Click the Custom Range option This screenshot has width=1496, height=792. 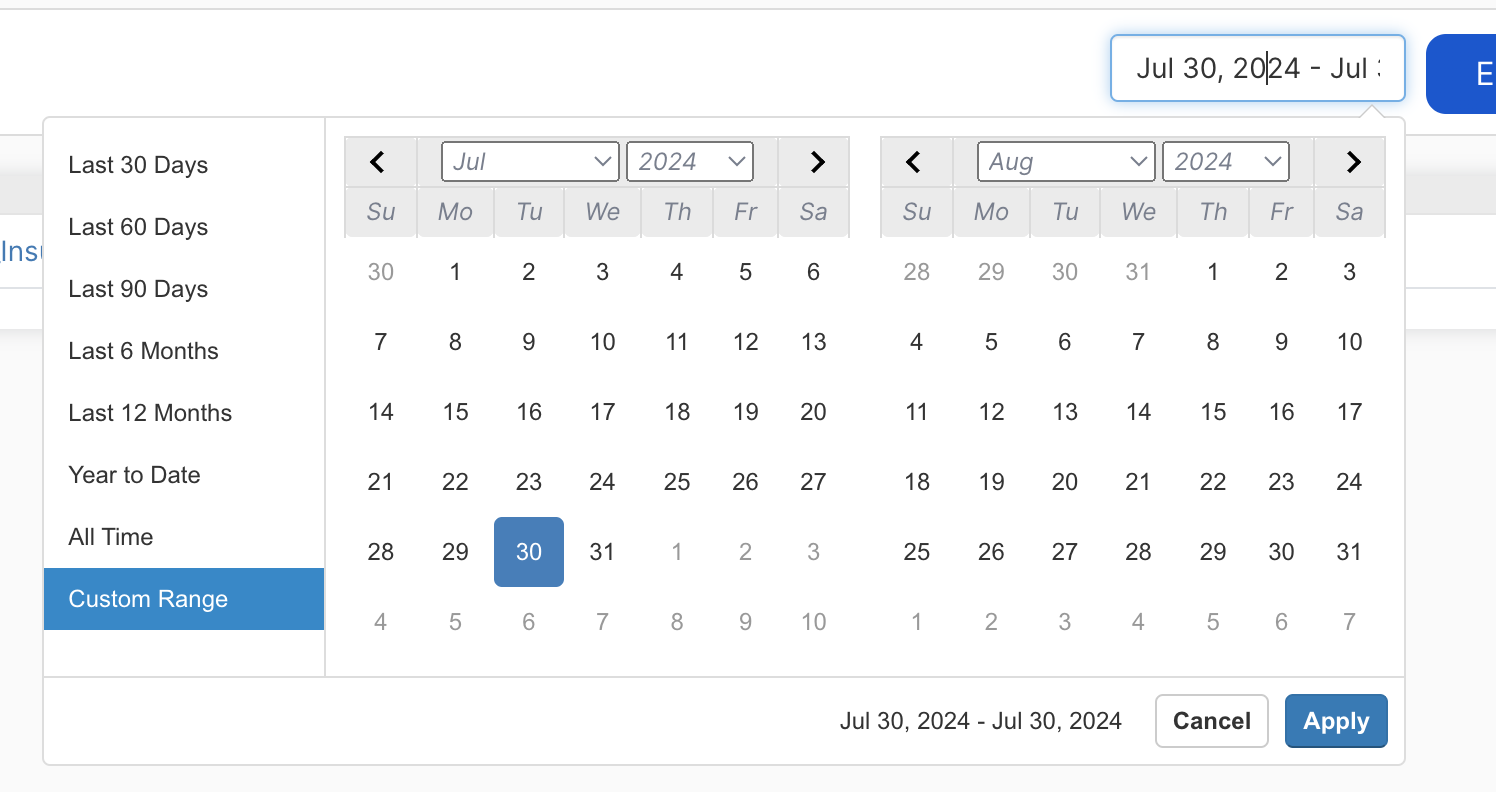point(148,599)
